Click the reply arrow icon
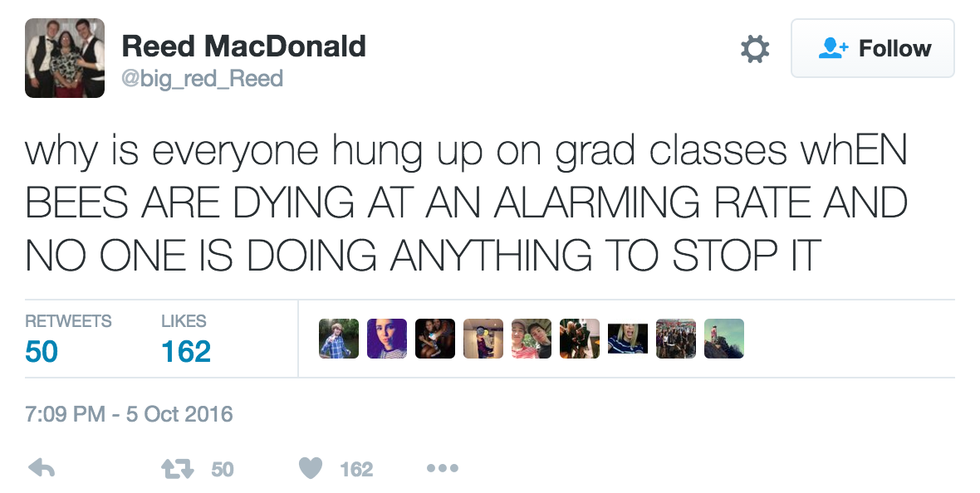Viewport: 980px width, 493px height. [40, 468]
